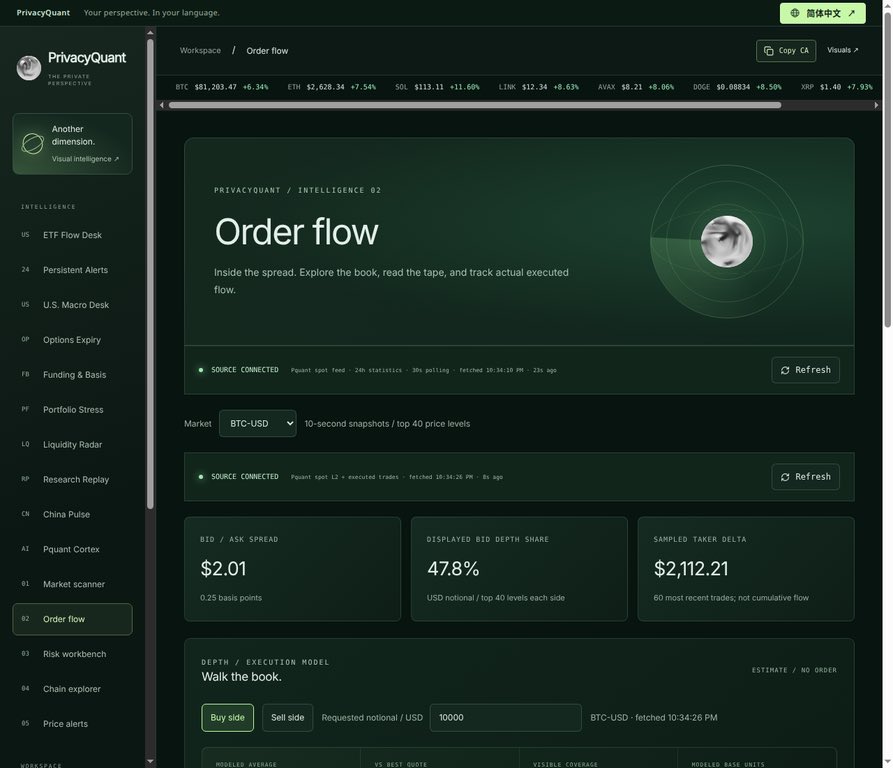Open ETF Flow Desk

[x=72, y=235]
